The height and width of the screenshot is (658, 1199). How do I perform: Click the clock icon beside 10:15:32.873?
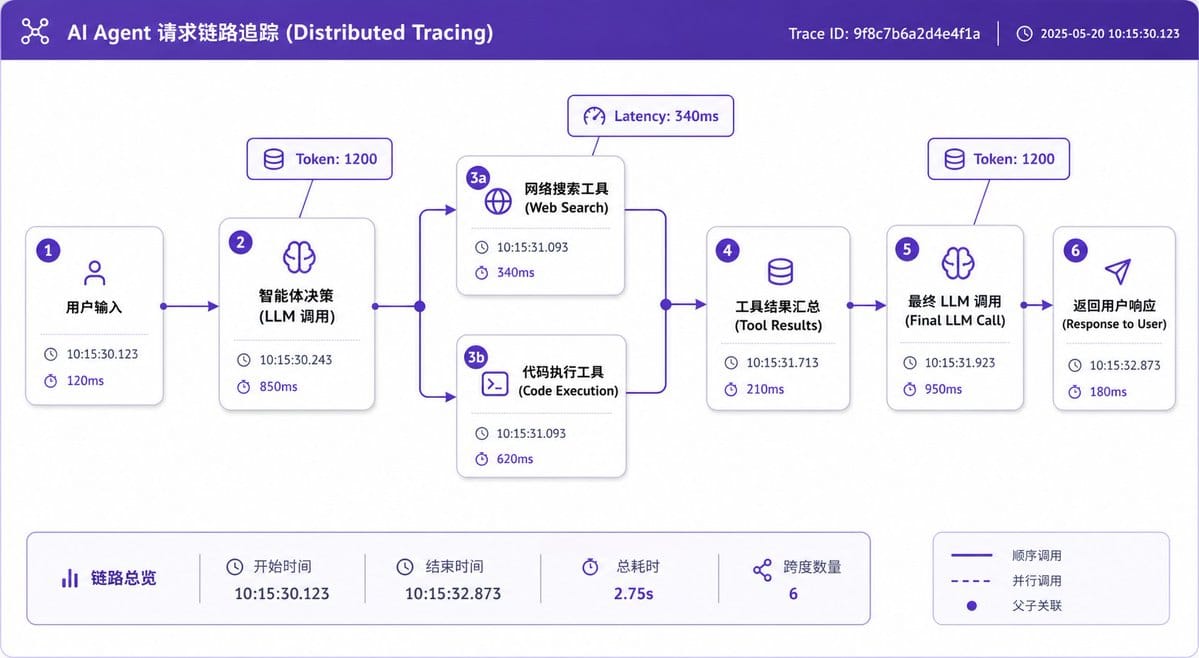click(1074, 365)
